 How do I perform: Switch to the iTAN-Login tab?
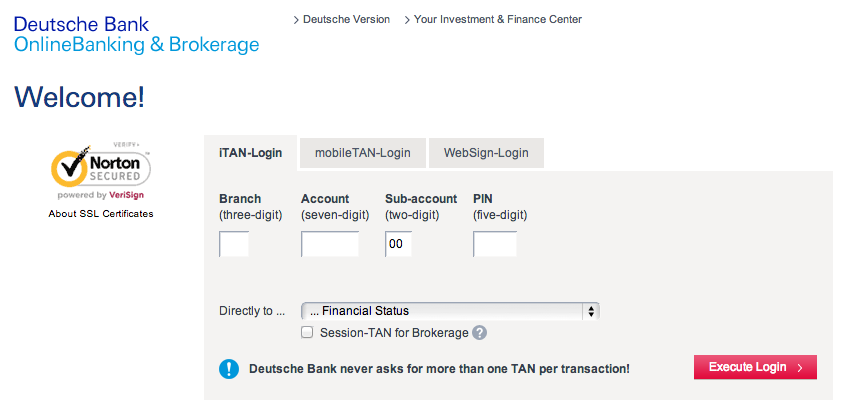tap(250, 153)
